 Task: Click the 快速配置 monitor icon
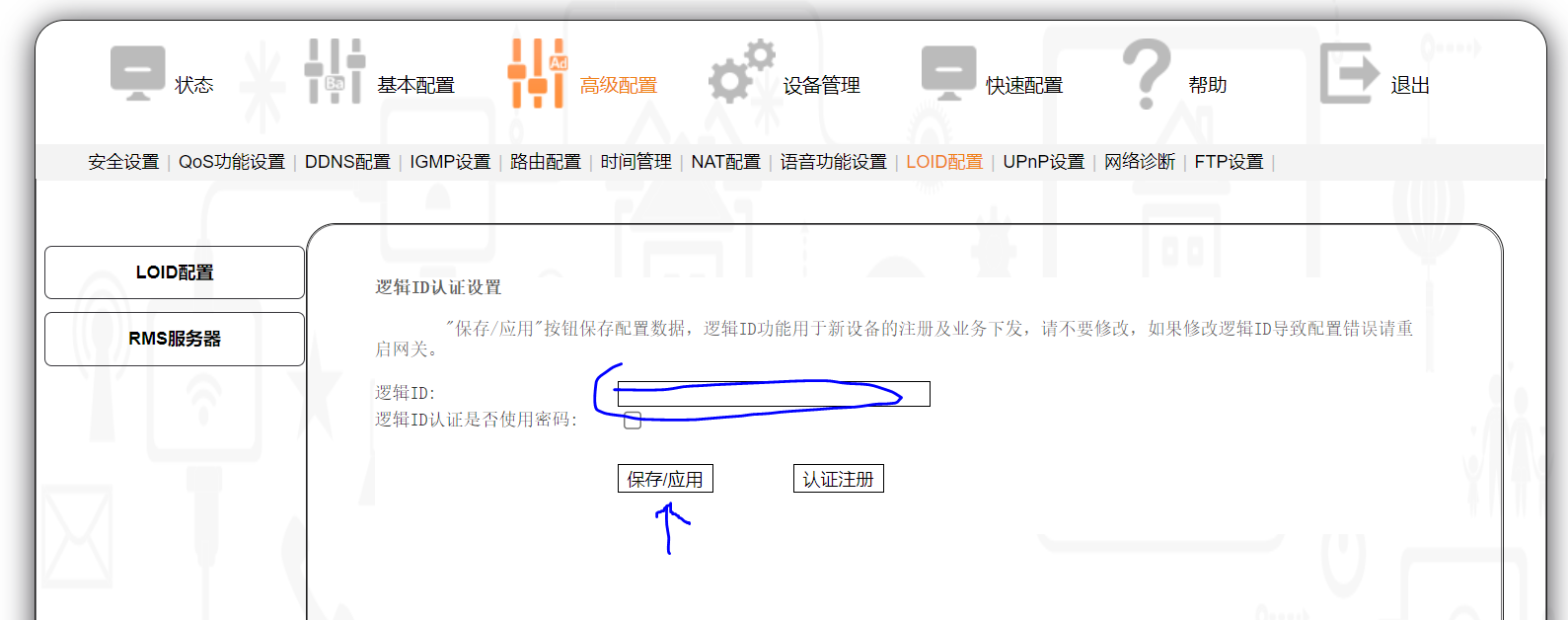coord(948,73)
